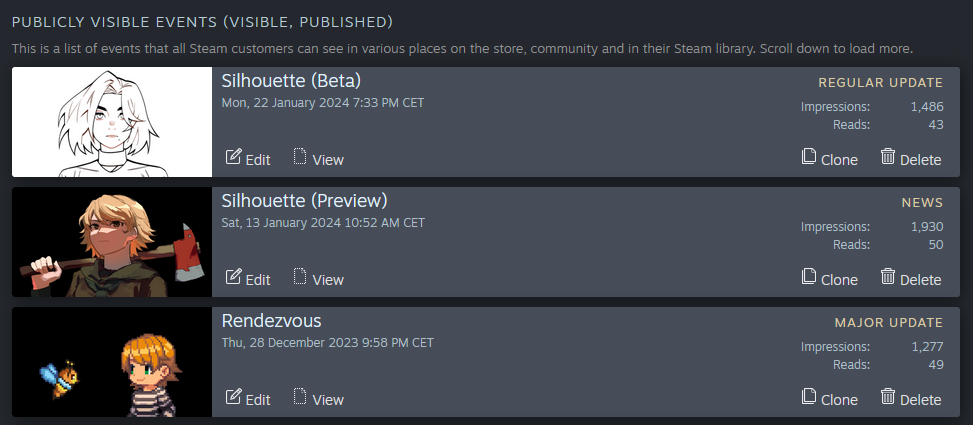Select the pixel-art bee and boy thumbnail
The height and width of the screenshot is (425, 973).
point(112,362)
